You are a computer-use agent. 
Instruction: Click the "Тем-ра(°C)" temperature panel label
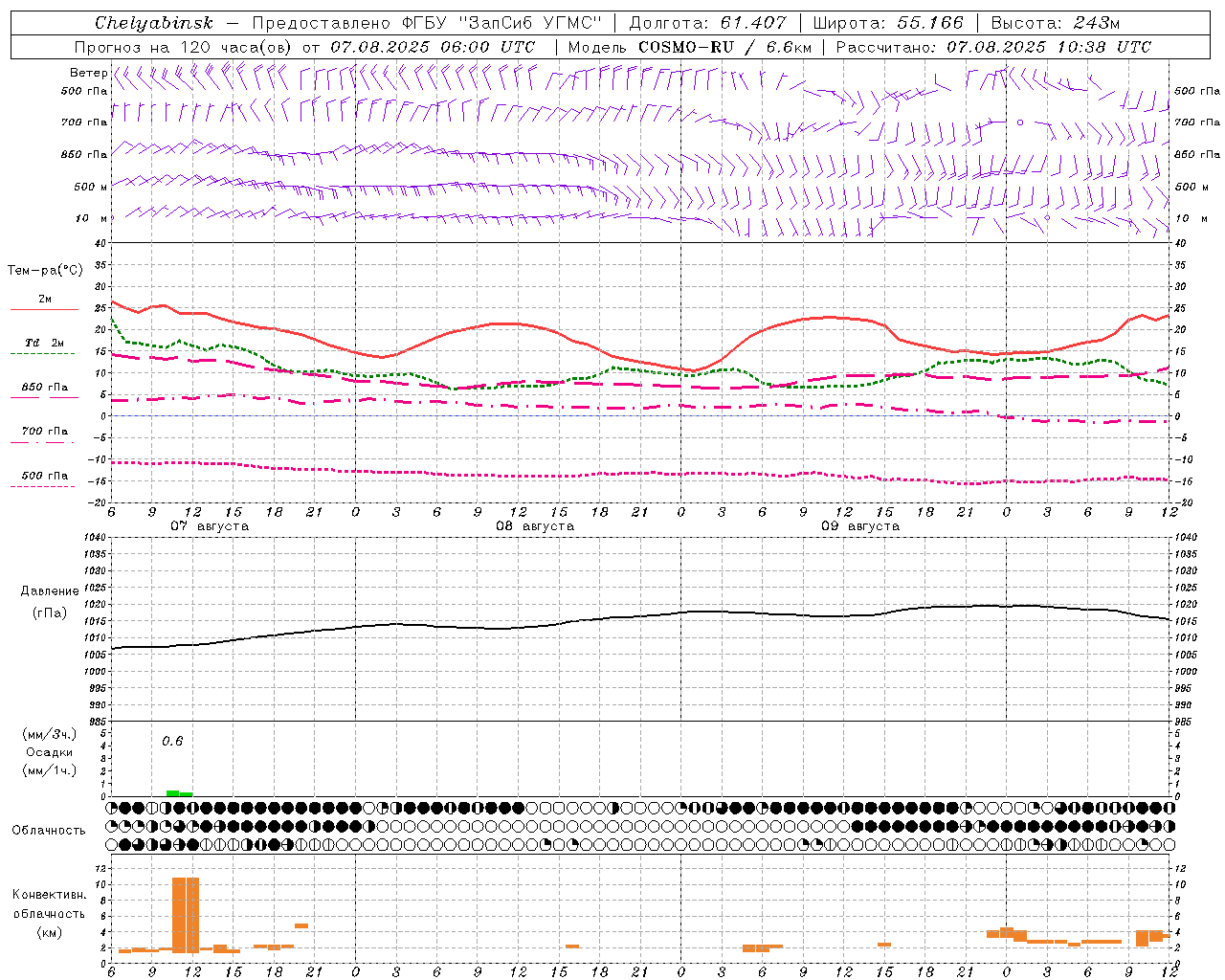point(45,271)
